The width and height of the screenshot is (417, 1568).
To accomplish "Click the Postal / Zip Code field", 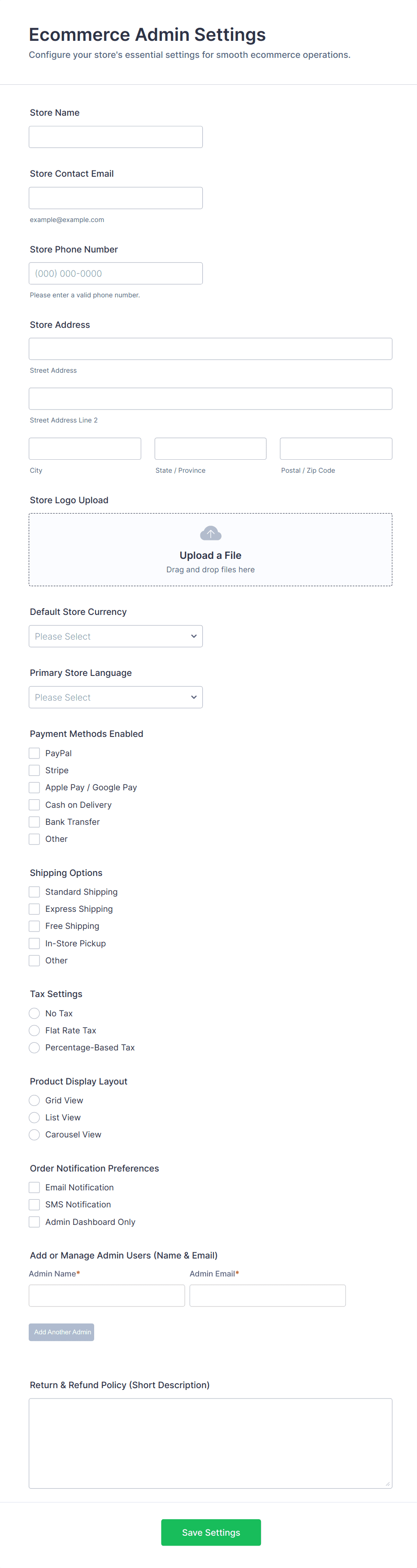I will click(x=335, y=449).
